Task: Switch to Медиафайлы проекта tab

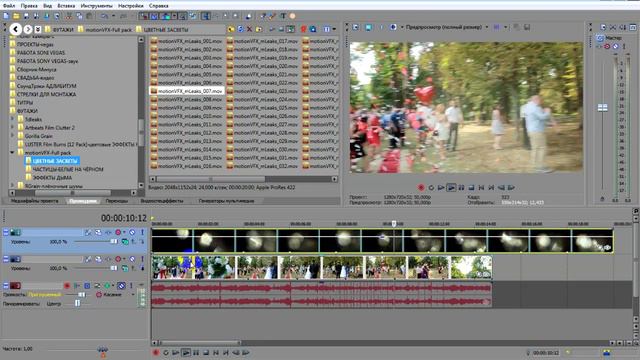Action: pos(35,201)
